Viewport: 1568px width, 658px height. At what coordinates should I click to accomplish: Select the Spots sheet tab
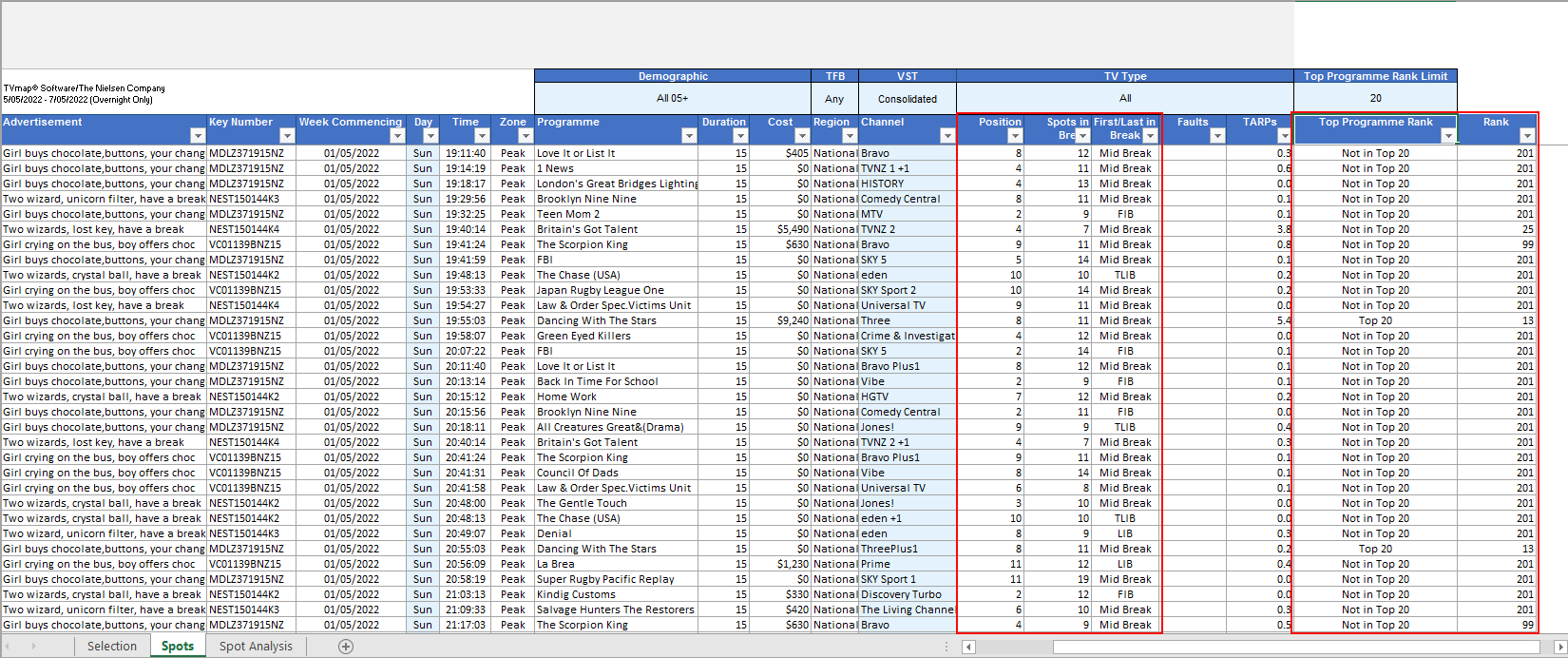click(178, 647)
